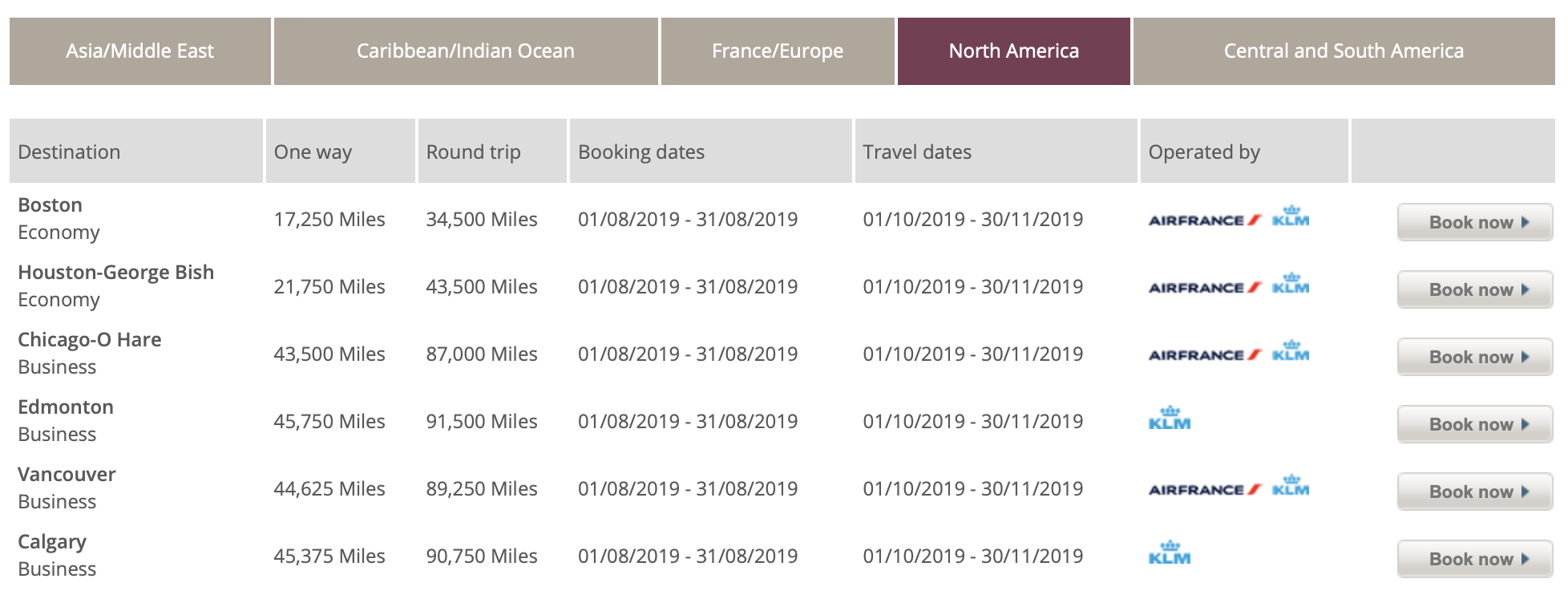The width and height of the screenshot is (1568, 603).
Task: Click the KLM logo in Boston row
Action: click(x=1291, y=217)
